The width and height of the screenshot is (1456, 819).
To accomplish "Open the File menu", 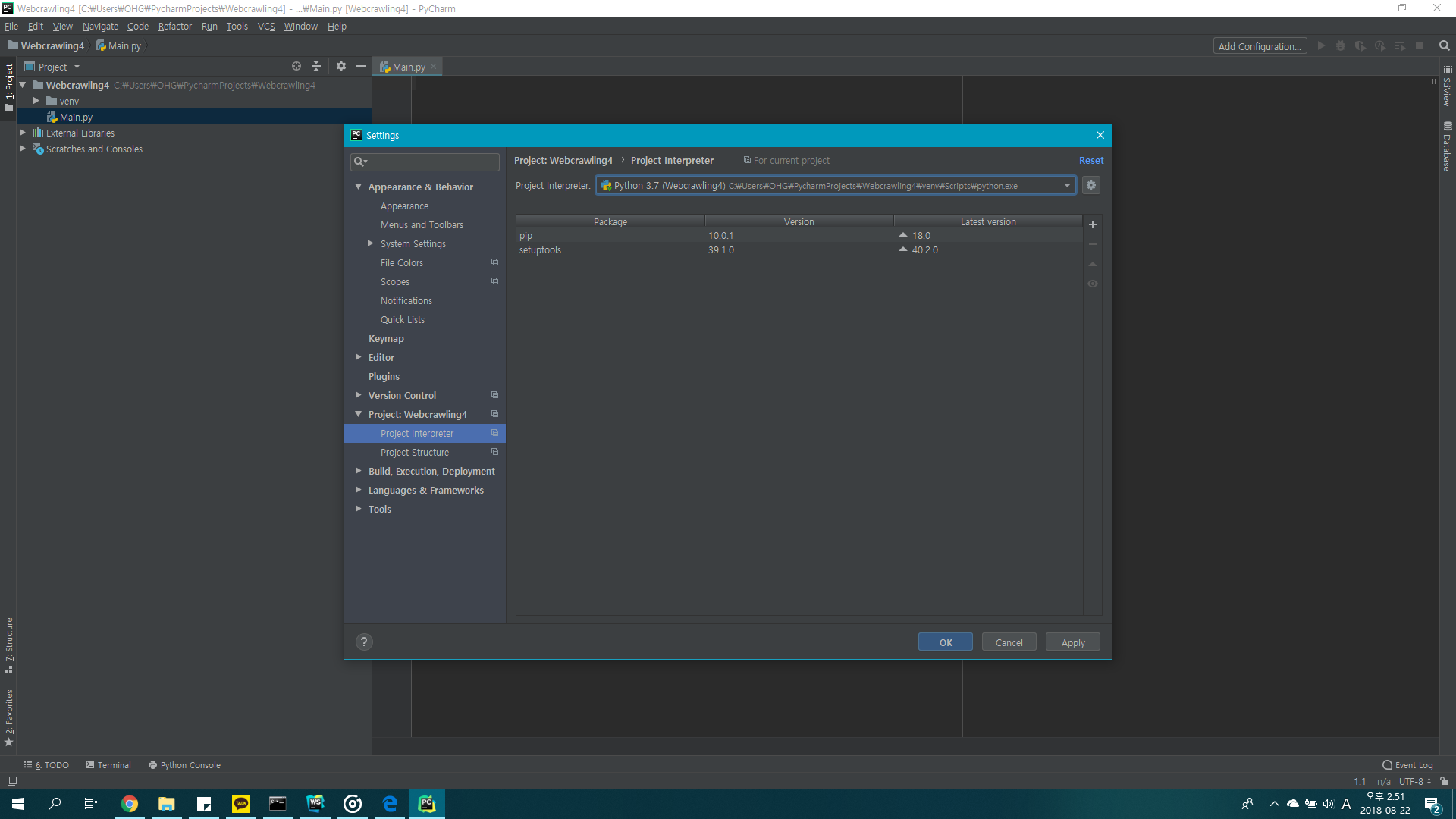I will 11,26.
